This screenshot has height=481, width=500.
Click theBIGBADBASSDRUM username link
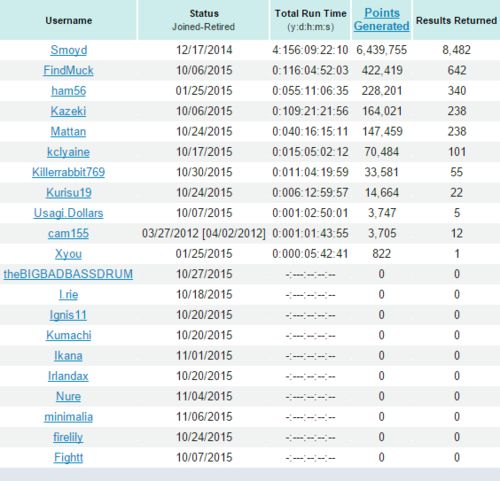68,274
